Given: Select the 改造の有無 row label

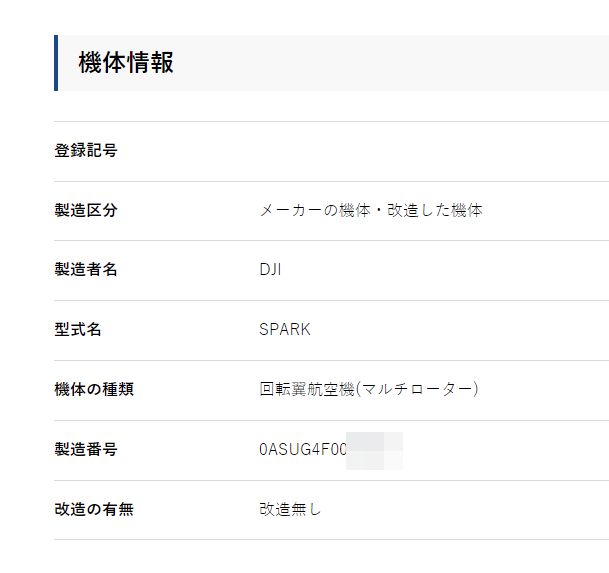Looking at the screenshot, I should [94, 509].
